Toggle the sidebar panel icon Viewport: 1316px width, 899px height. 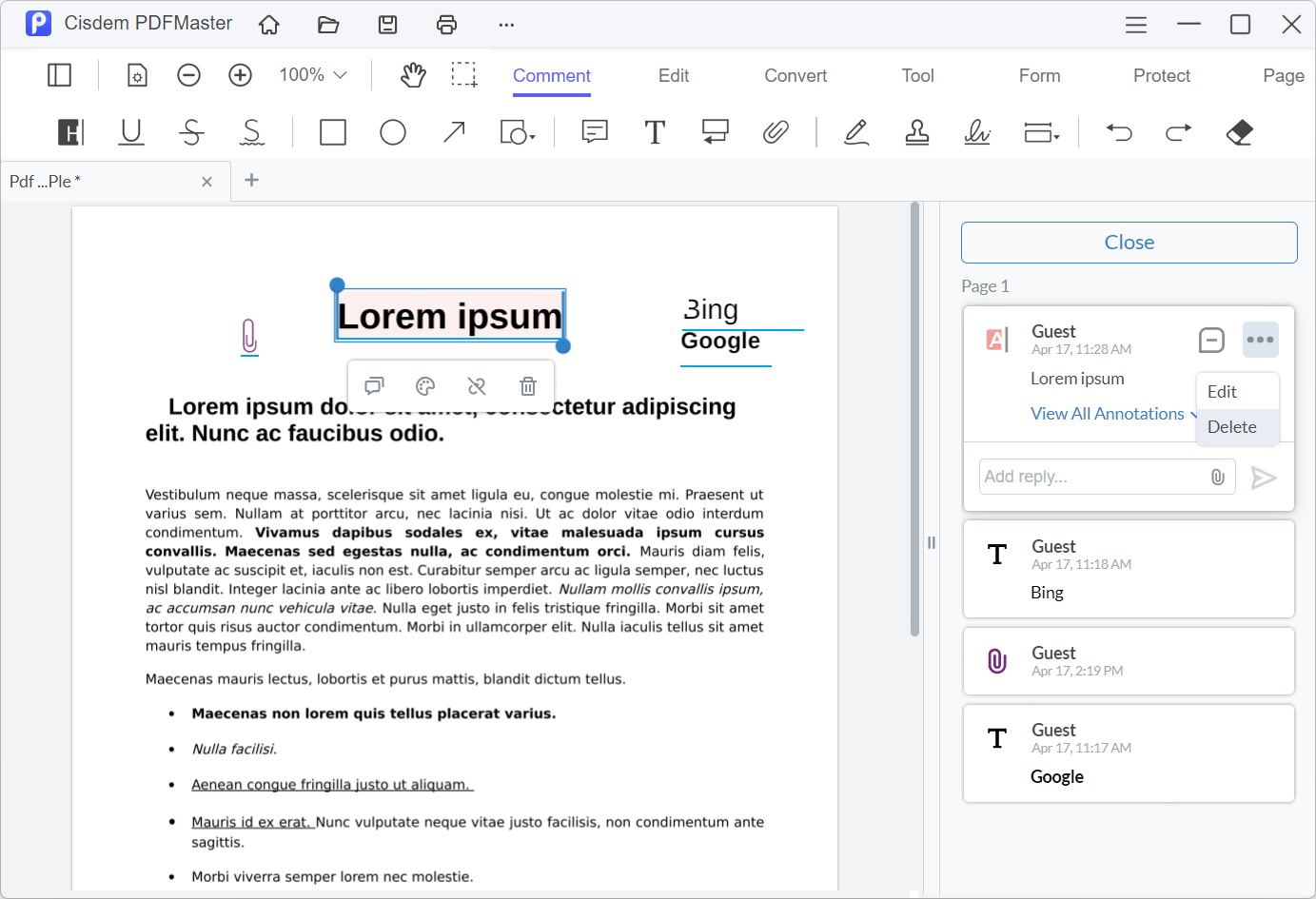coord(60,74)
